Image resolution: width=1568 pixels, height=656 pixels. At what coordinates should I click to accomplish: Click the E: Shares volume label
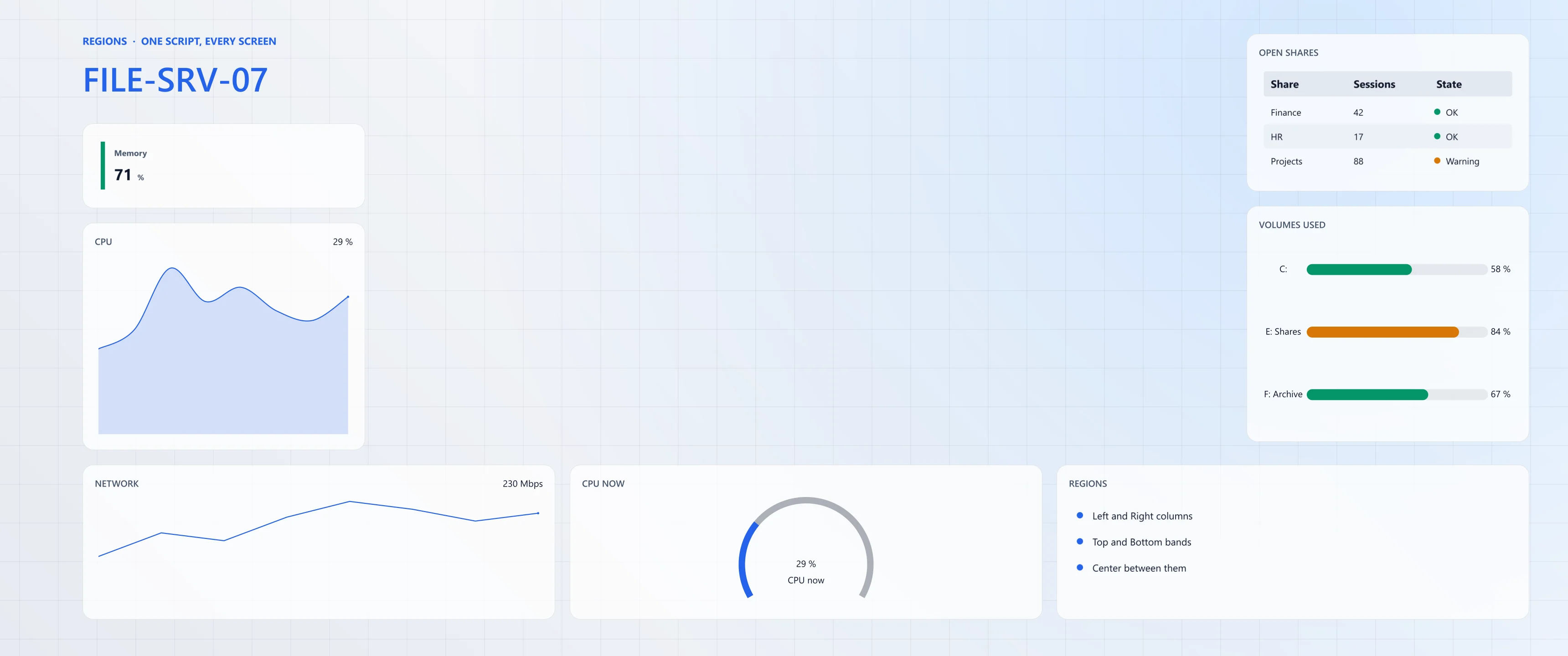tap(1283, 332)
